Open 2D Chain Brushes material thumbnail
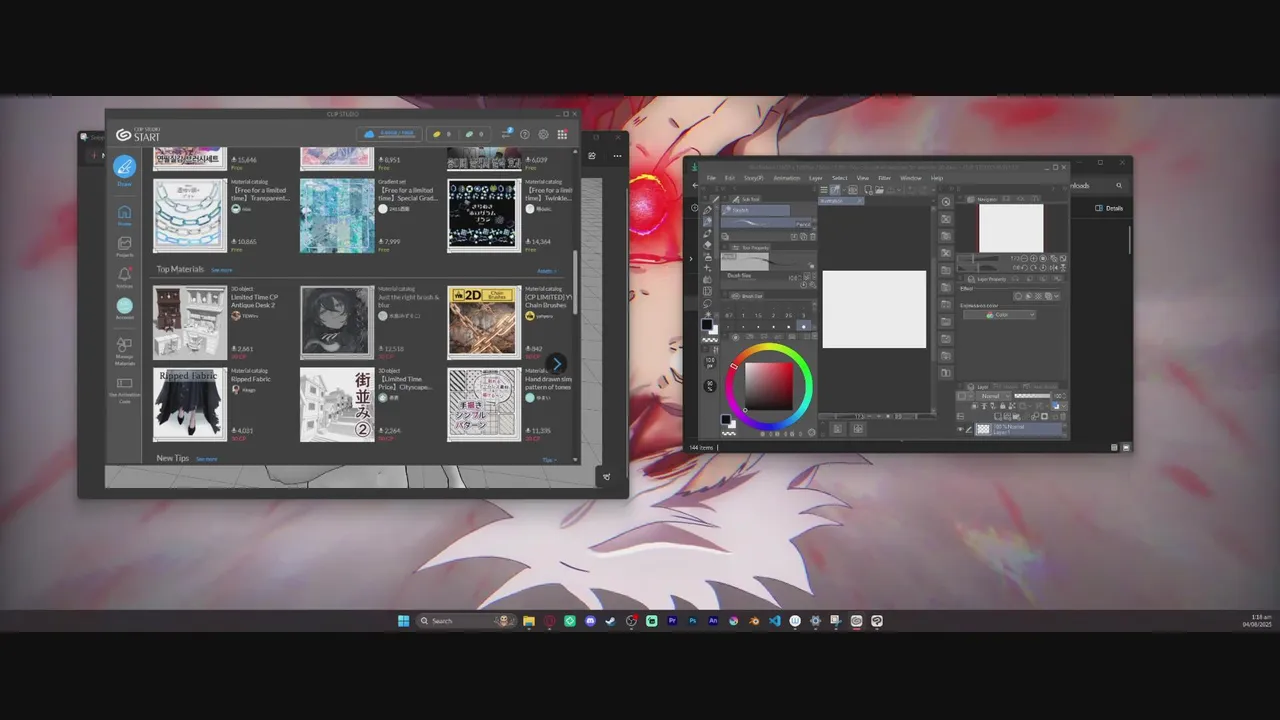 coord(484,322)
